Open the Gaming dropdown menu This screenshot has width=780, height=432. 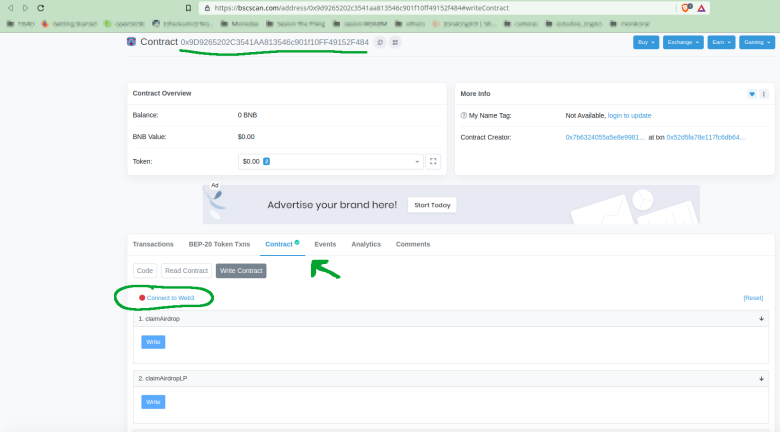pos(757,42)
